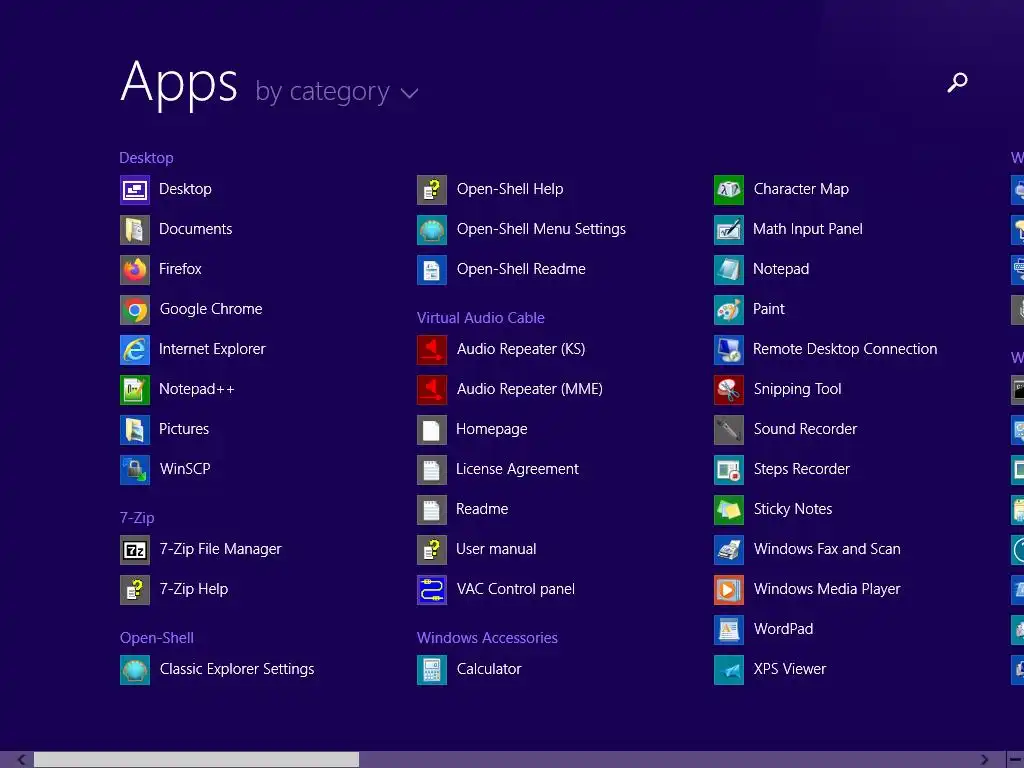
Task: Open the Windows Fax and Scan icon
Action: pyautogui.click(x=729, y=550)
